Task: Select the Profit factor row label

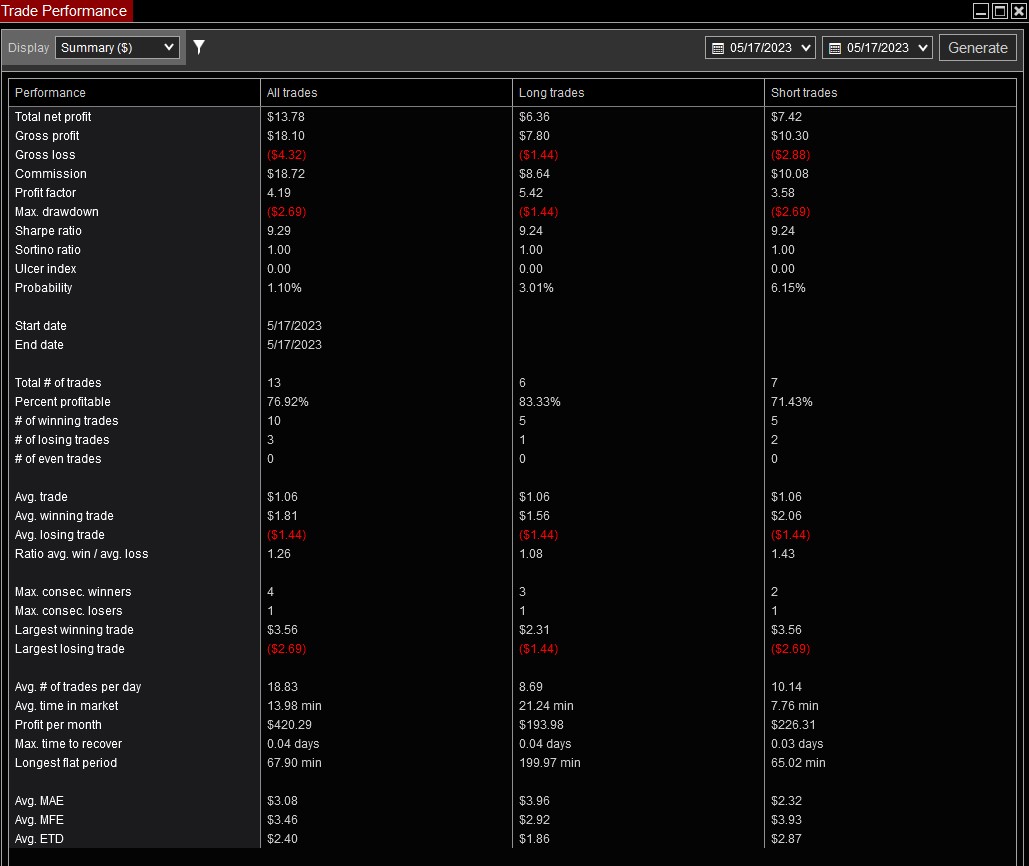Action: pos(45,193)
